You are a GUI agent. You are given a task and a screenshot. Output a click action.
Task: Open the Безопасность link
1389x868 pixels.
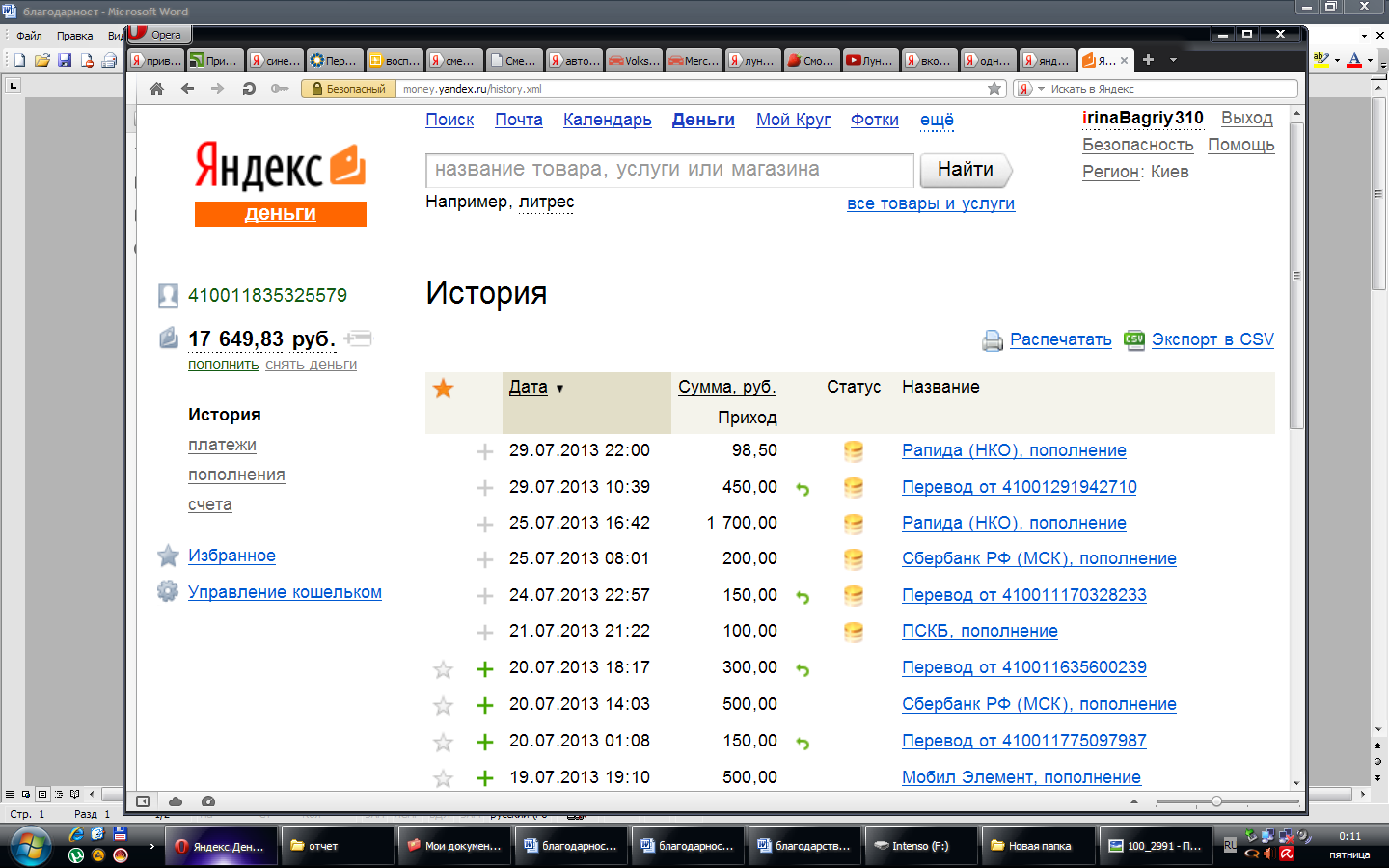(1138, 145)
